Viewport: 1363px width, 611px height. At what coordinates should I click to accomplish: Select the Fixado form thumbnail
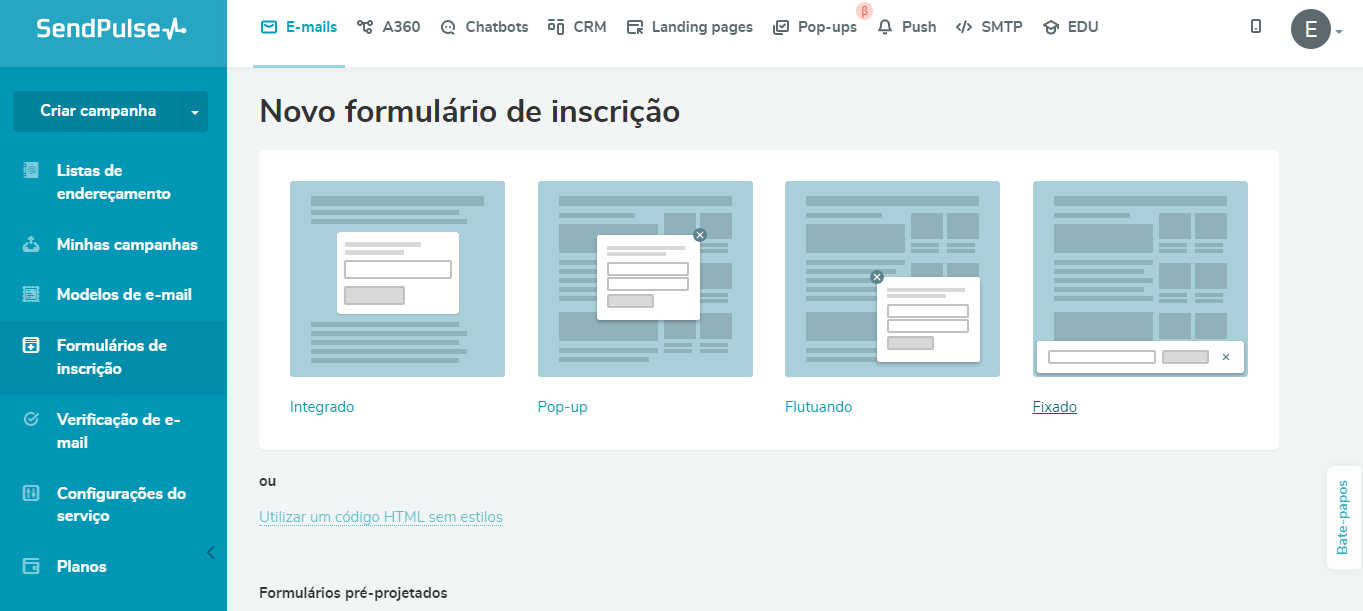[1140, 279]
